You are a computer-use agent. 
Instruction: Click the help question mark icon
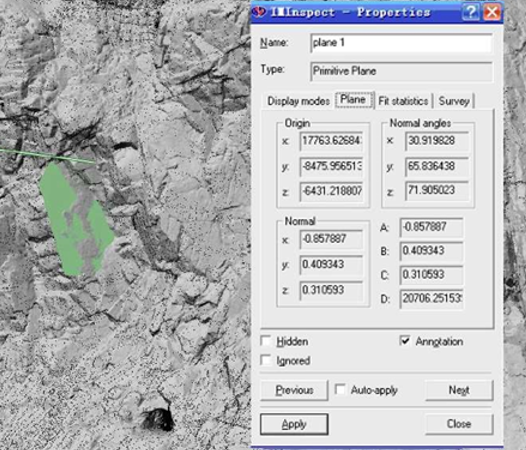click(x=471, y=12)
